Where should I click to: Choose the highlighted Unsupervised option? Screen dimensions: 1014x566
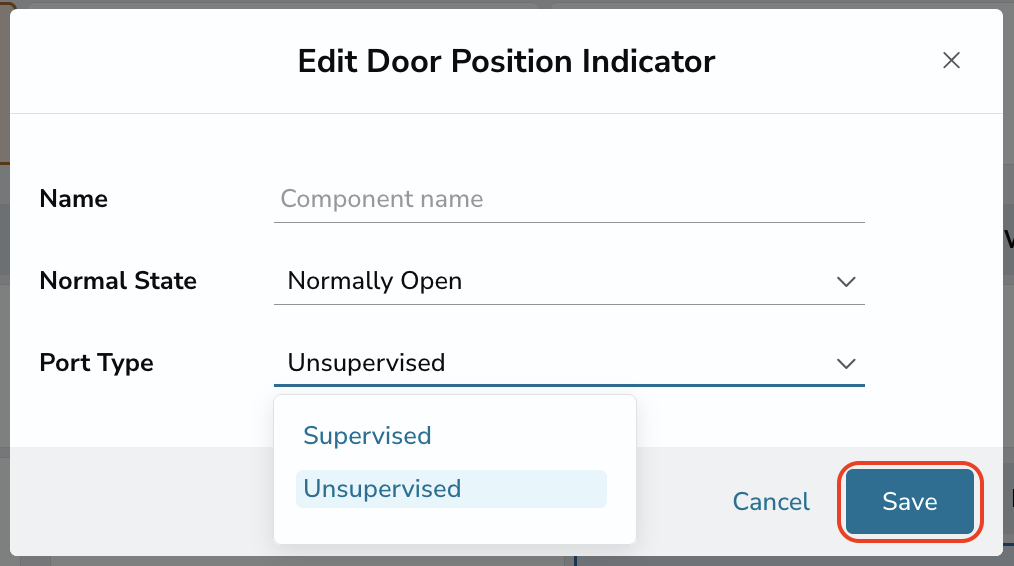point(451,489)
